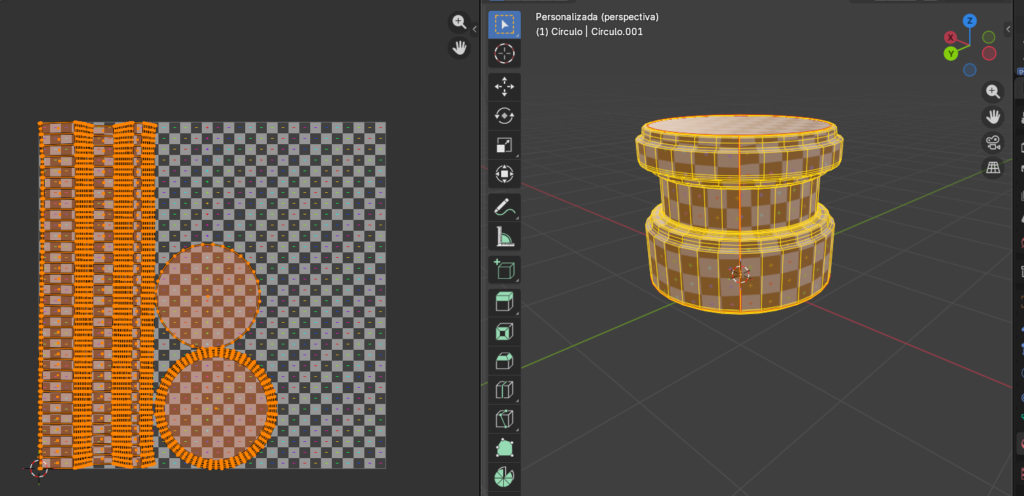The image size is (1024, 496).
Task: Select the Bevel tool
Action: click(x=504, y=362)
